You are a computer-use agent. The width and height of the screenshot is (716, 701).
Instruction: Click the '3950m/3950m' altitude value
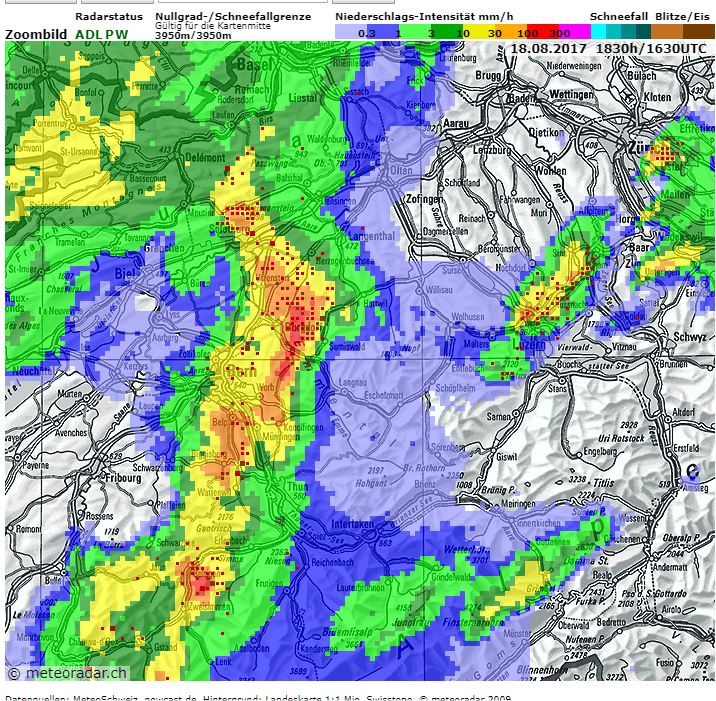(x=193, y=36)
